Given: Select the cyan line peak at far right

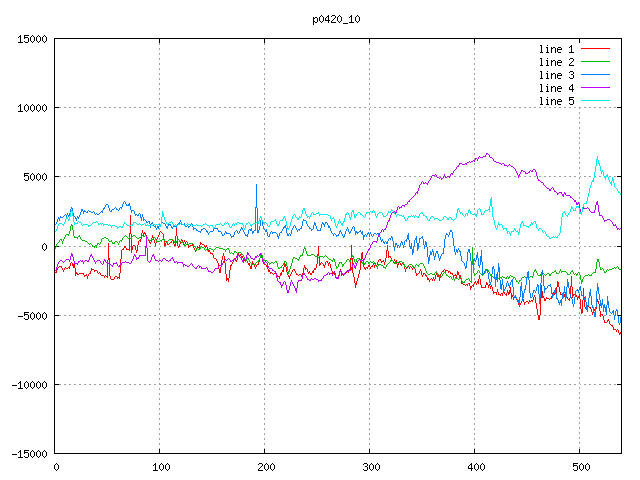Looking at the screenshot, I should pos(597,158).
